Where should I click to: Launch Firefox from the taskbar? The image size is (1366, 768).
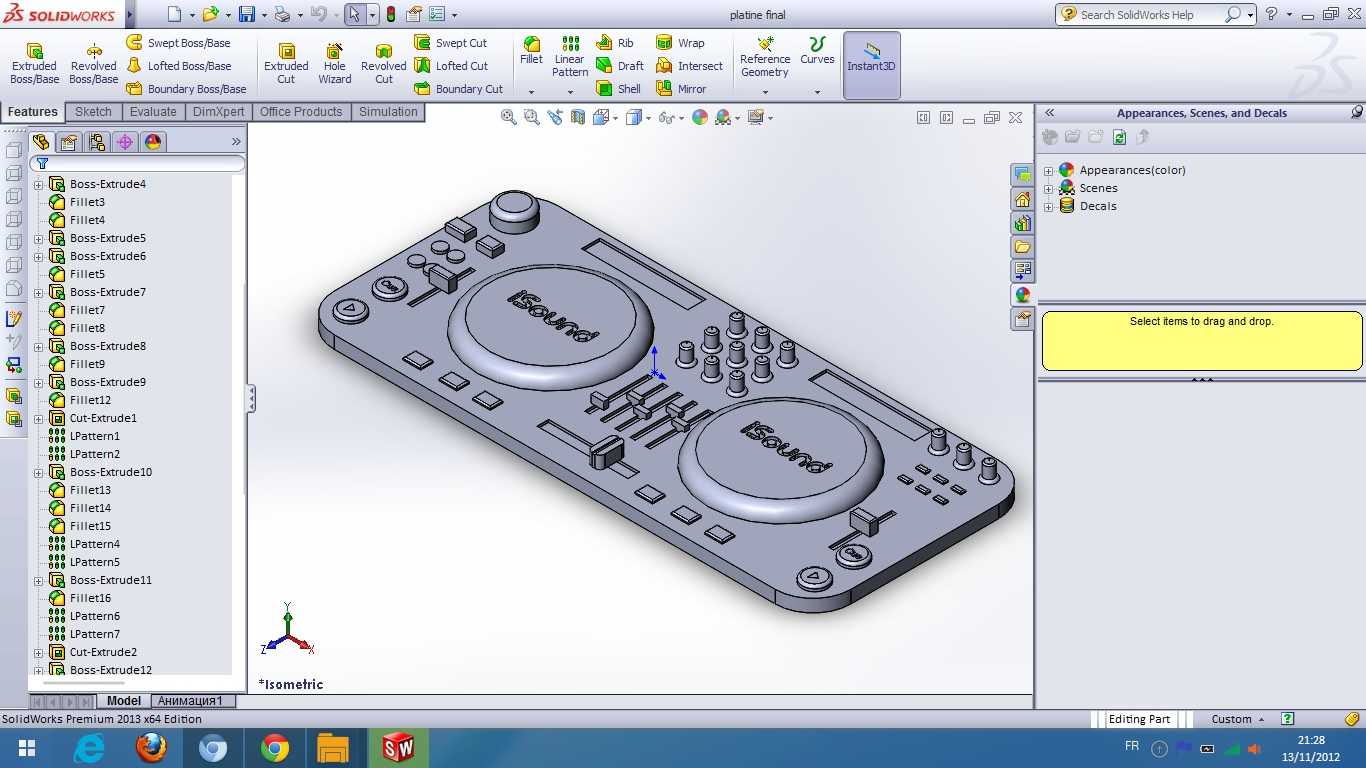(151, 748)
